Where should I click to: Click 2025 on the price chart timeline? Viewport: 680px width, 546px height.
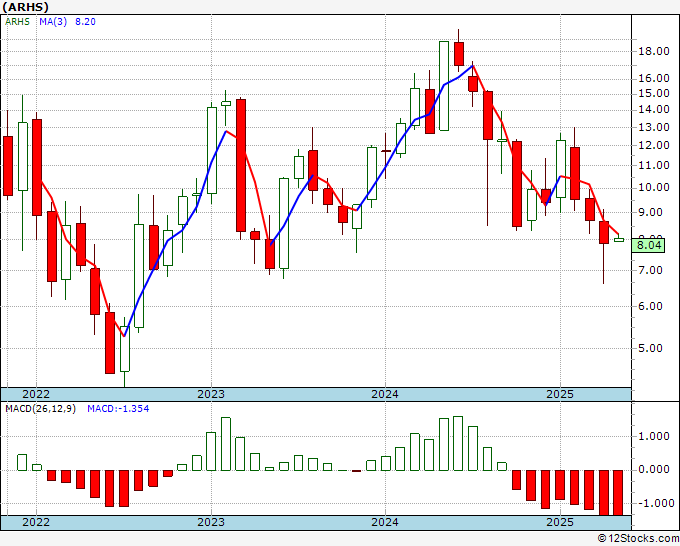pyautogui.click(x=560, y=394)
